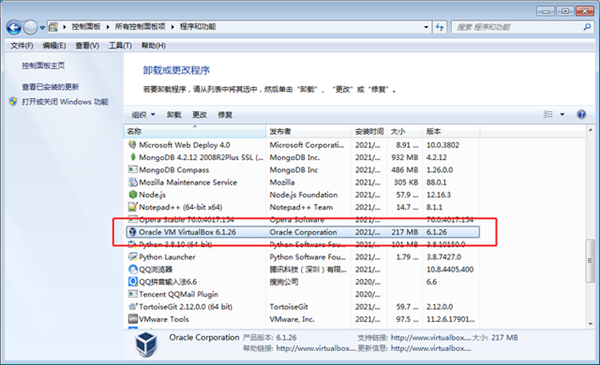Screen dimensions: 600x365
Task: Click the QQ拼音输入法6.6 icon
Action: pyautogui.click(x=132, y=282)
